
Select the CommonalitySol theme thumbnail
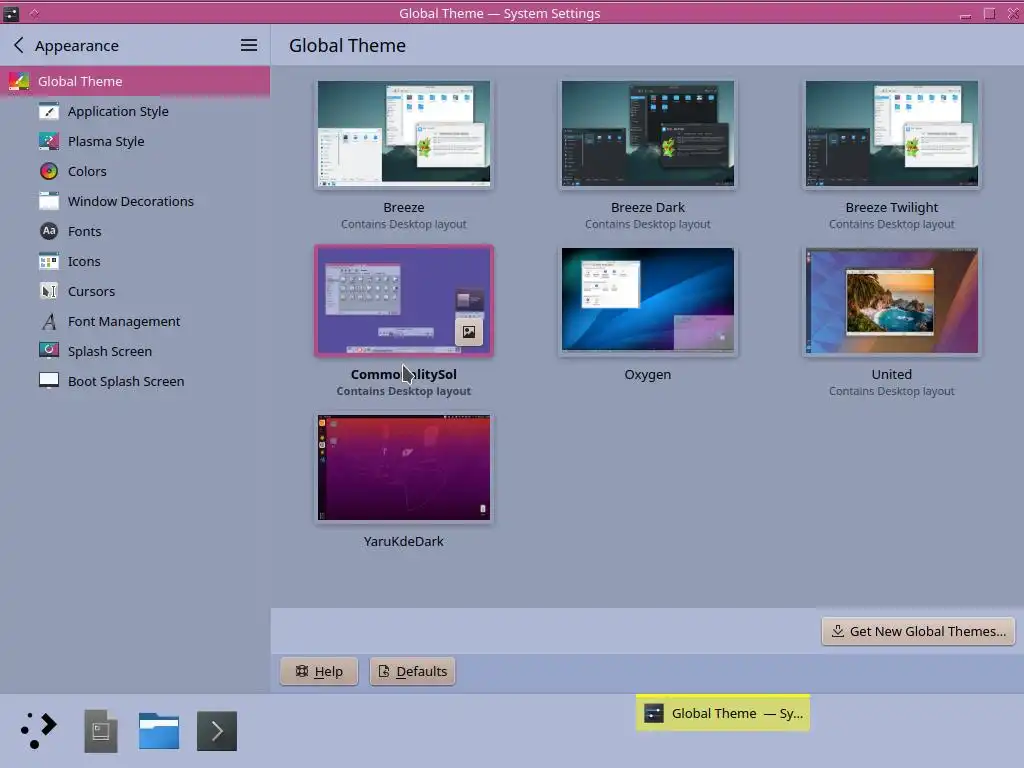click(404, 300)
